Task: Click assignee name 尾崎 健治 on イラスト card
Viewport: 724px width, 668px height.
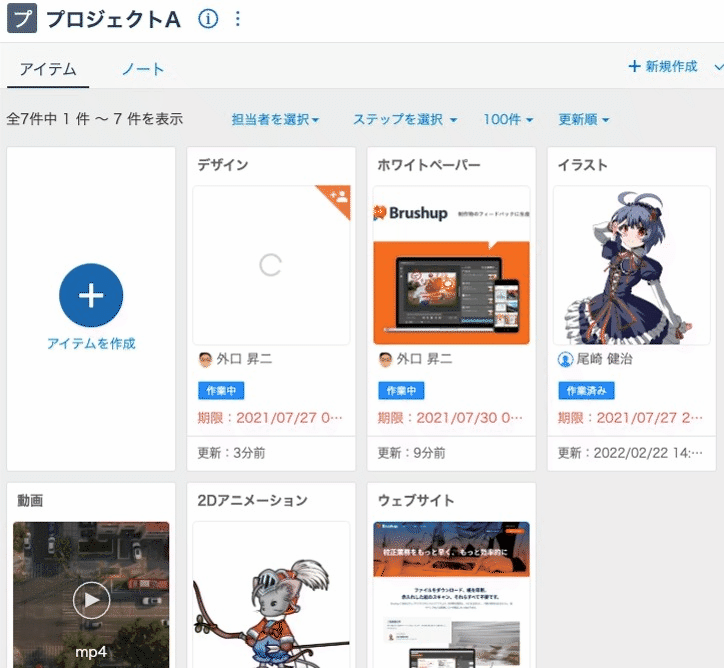Action: 604,359
